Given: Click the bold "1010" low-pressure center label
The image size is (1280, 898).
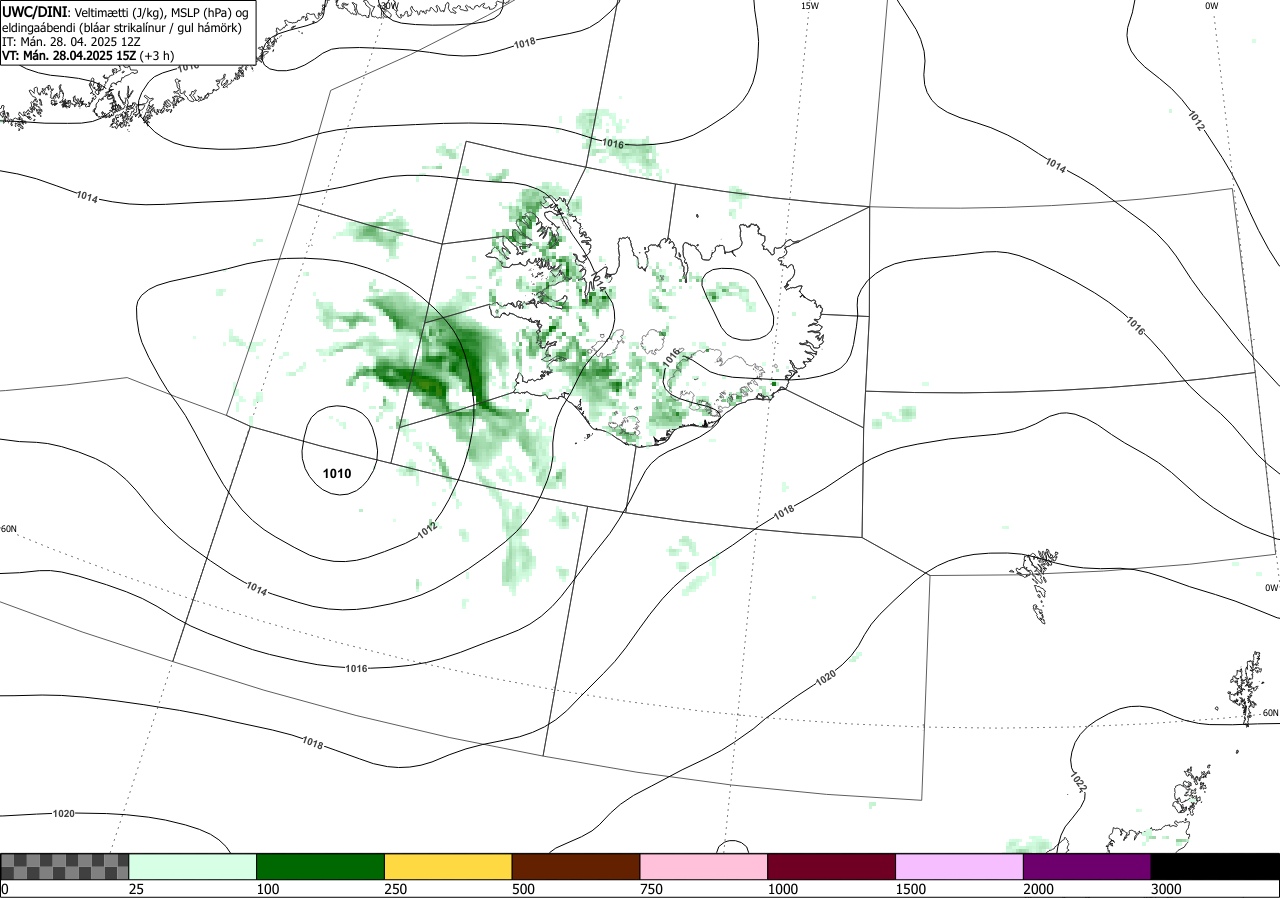Looking at the screenshot, I should [x=337, y=474].
